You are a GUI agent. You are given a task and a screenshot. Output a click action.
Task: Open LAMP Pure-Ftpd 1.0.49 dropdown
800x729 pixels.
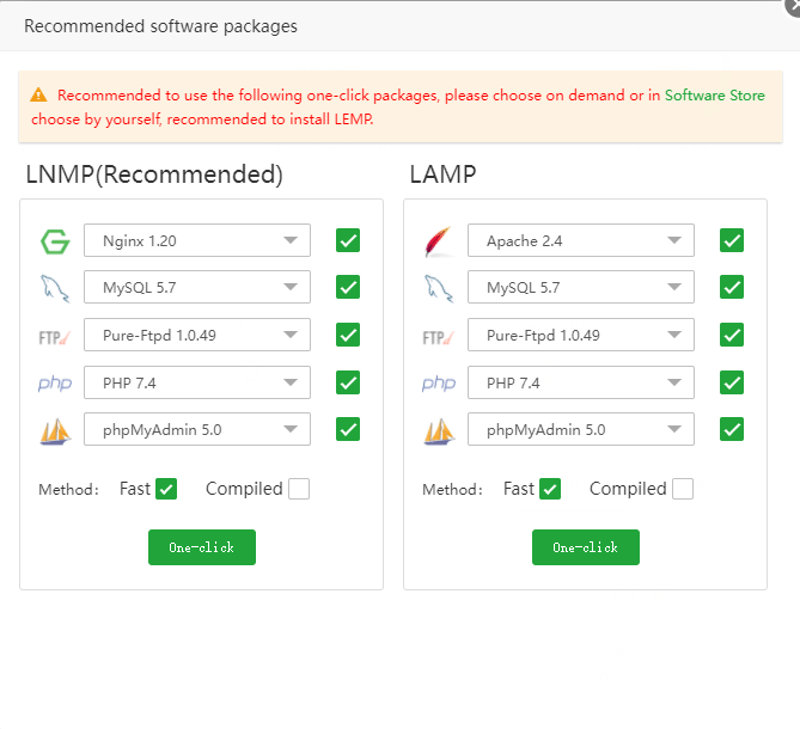581,335
